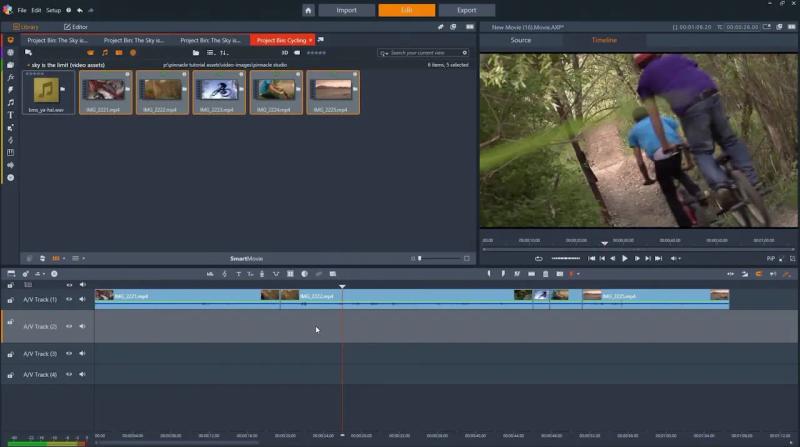Open Project Bin Cycling tab dropdown arrow
Viewport: 800px width, 447px height.
click(x=310, y=40)
